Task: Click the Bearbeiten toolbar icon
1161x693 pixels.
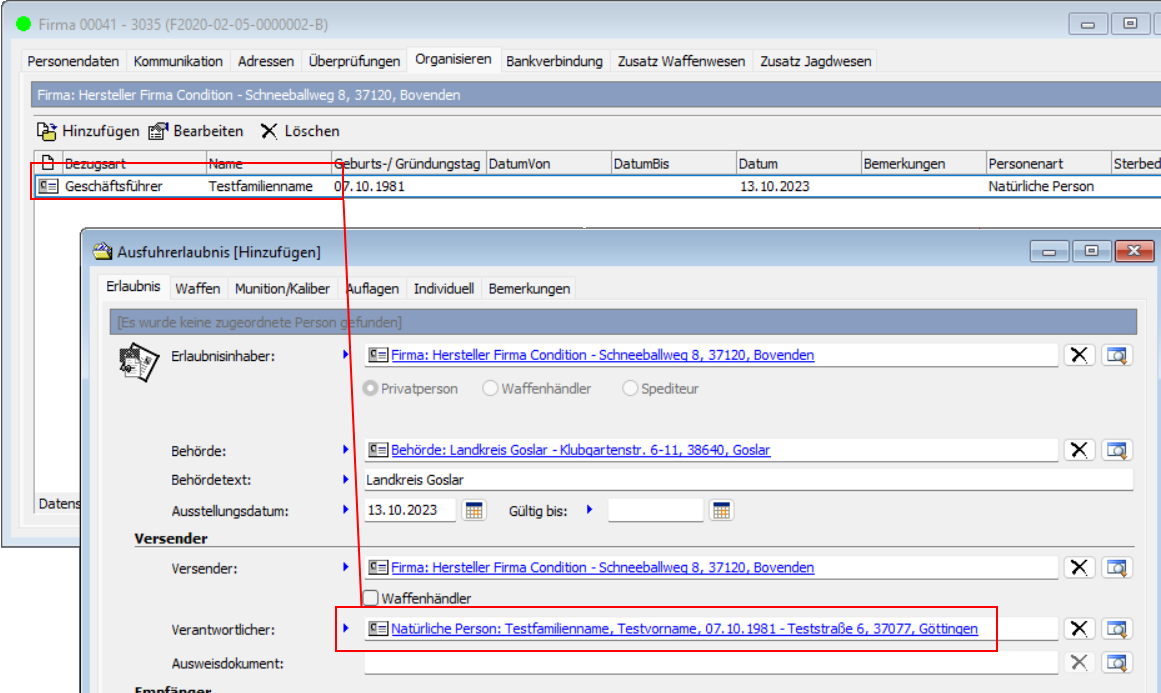Action: pos(159,131)
